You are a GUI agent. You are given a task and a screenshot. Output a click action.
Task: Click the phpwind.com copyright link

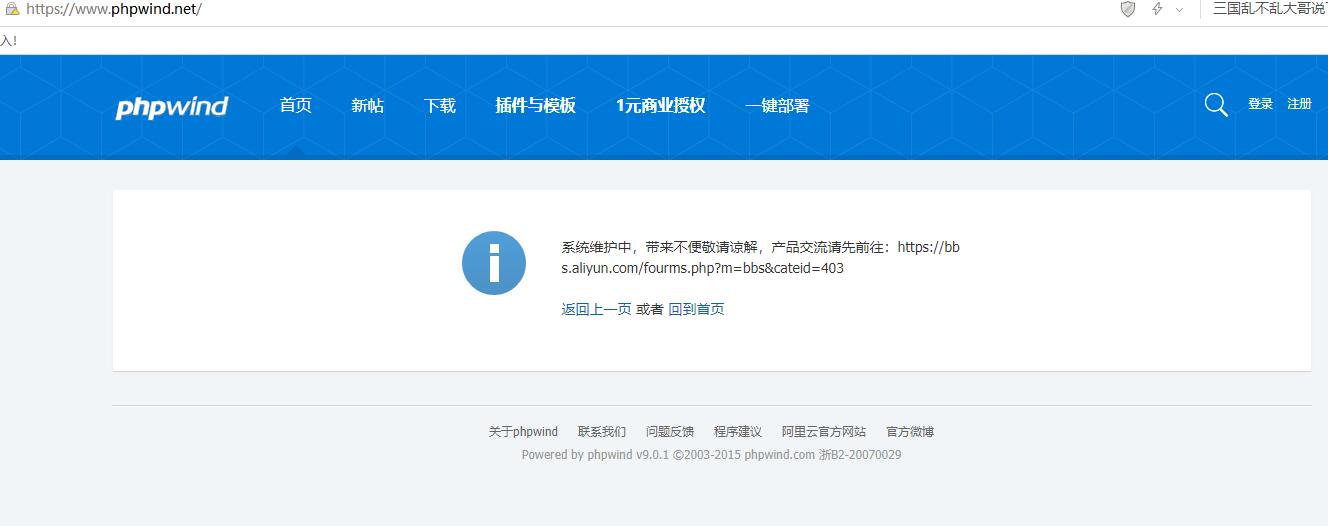(780, 455)
